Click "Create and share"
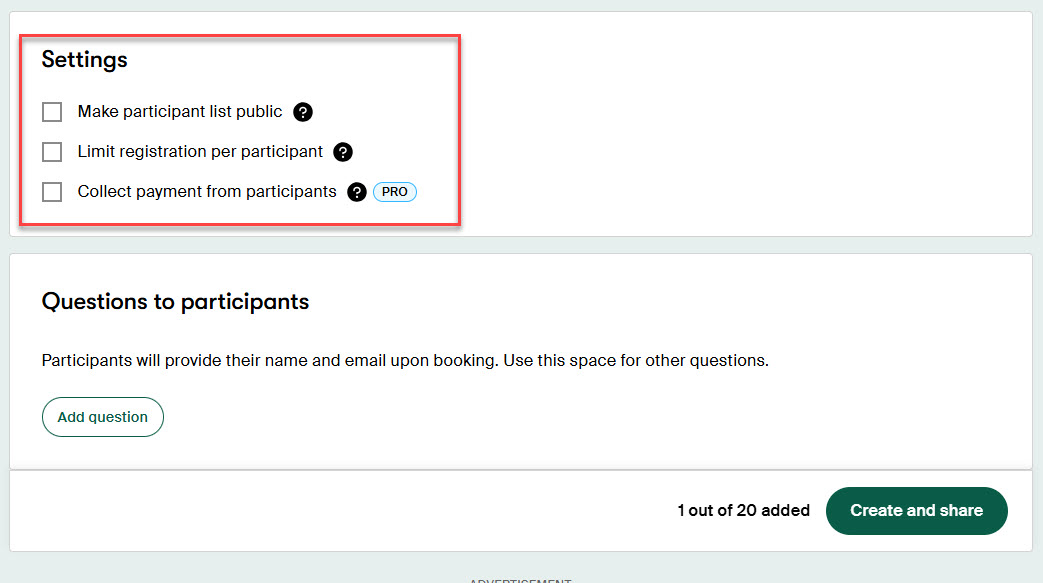 (916, 510)
